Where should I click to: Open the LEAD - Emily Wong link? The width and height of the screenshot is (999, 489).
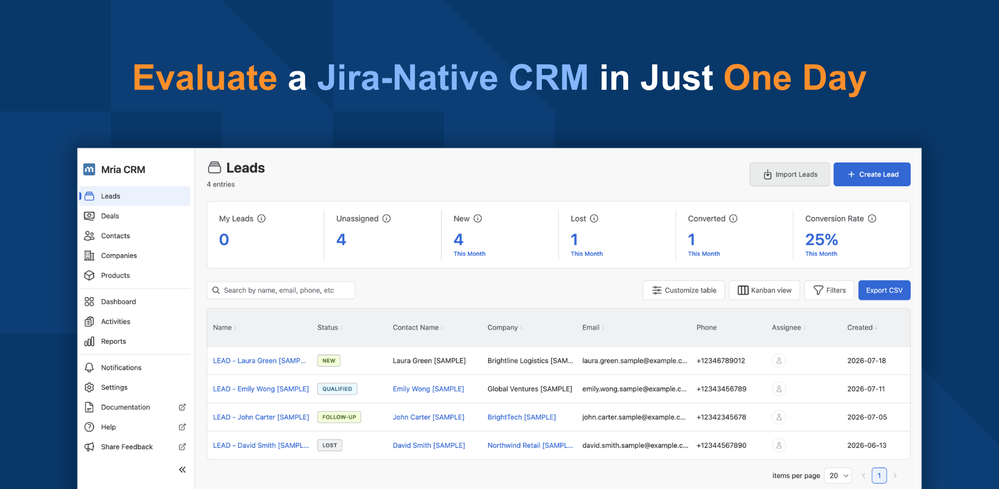coord(261,388)
